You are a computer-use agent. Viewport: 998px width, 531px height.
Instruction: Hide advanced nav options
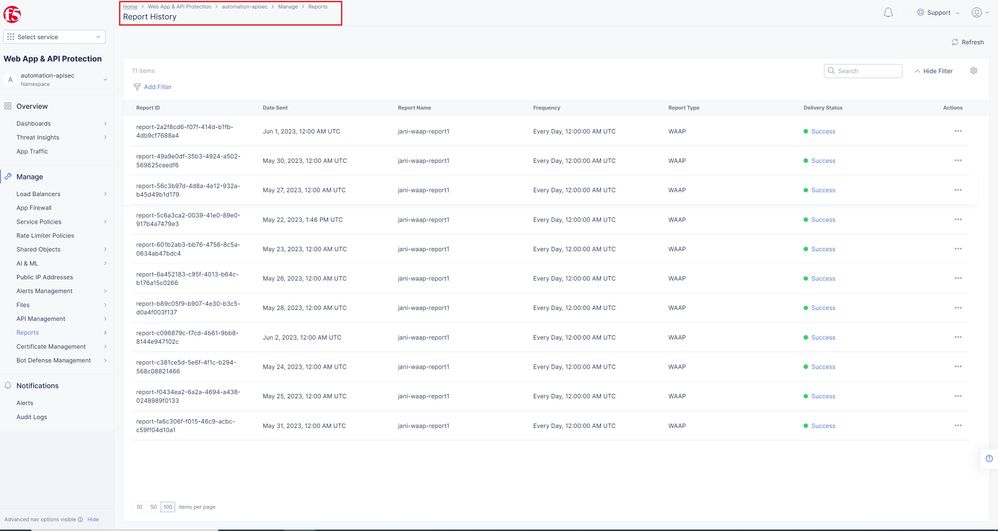point(93,520)
